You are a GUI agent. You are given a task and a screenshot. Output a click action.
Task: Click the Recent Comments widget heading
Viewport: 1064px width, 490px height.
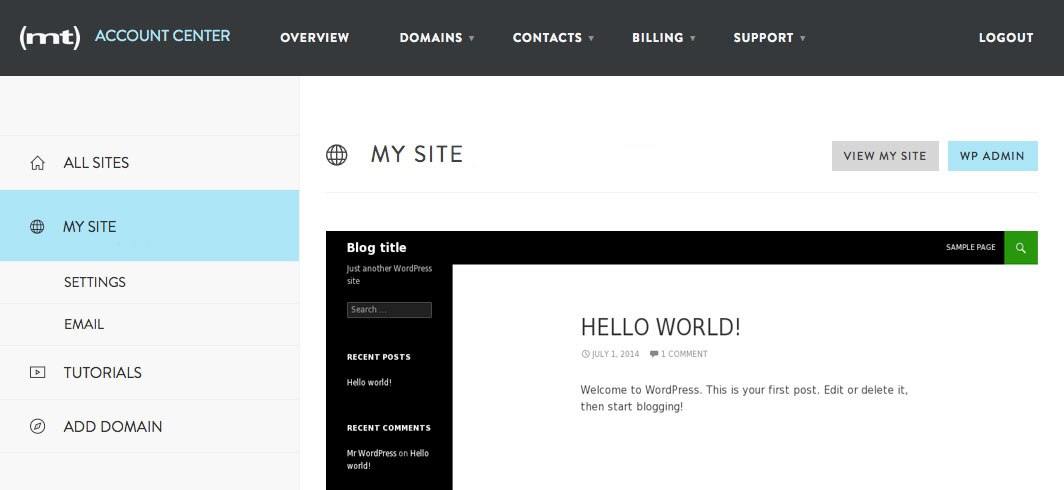389,428
